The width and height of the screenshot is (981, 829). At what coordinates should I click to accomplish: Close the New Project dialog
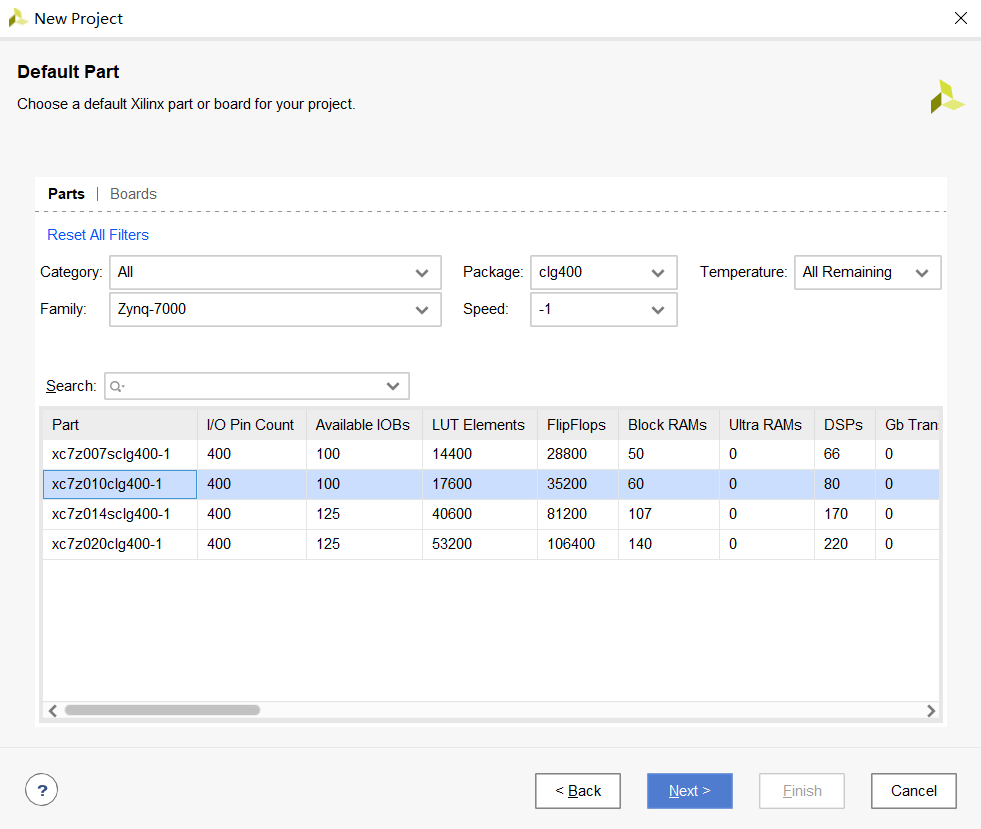(960, 18)
